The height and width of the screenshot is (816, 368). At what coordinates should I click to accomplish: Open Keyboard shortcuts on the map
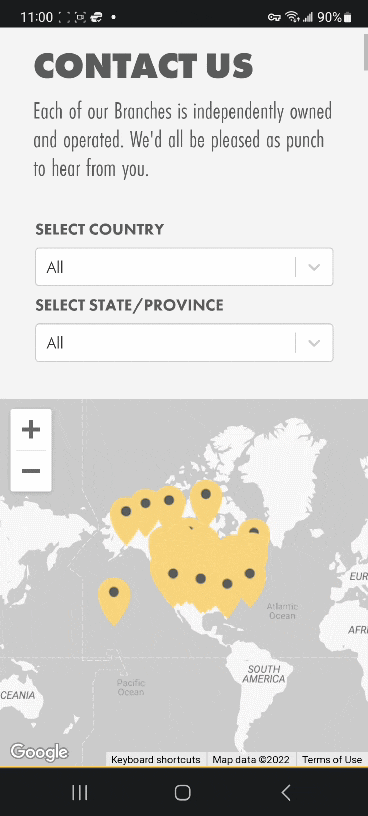156,760
